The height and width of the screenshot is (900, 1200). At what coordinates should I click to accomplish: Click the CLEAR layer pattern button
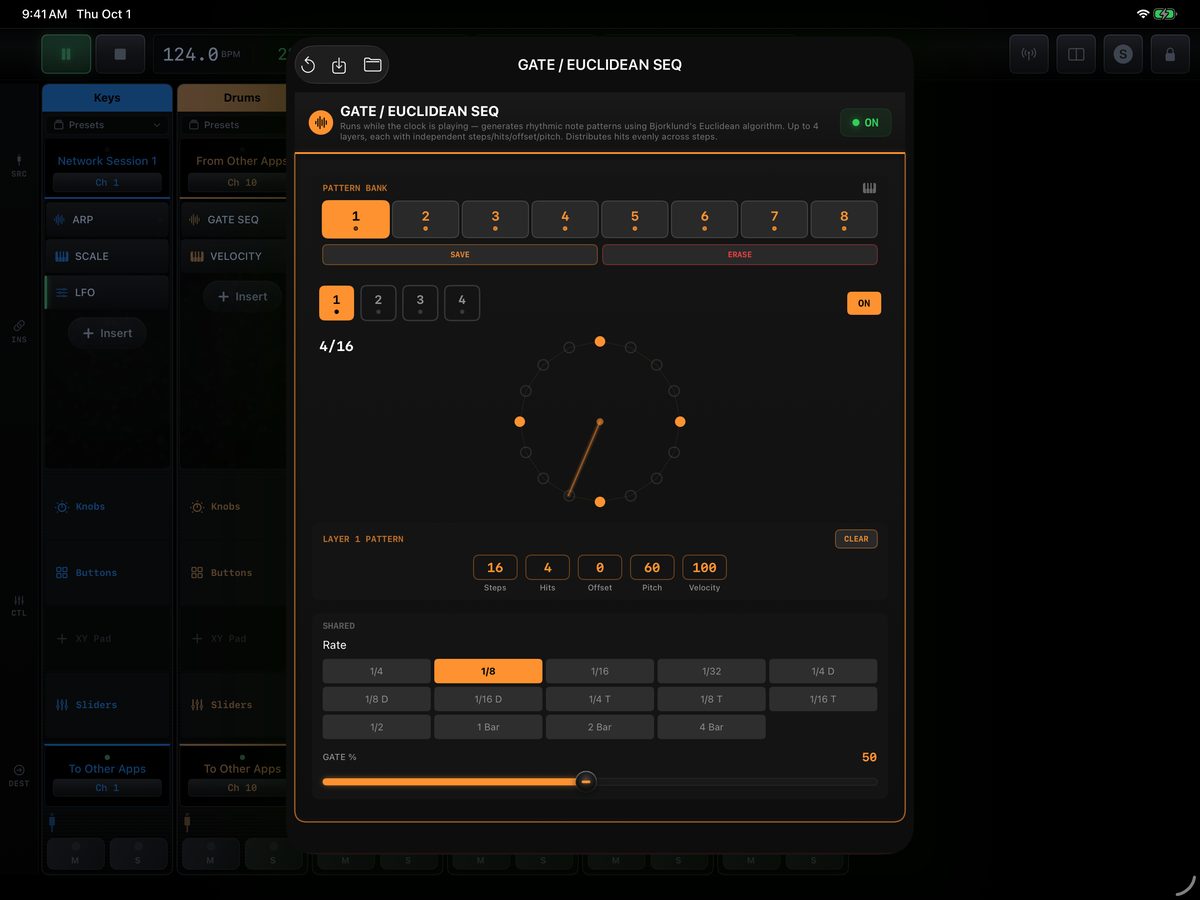tap(856, 539)
